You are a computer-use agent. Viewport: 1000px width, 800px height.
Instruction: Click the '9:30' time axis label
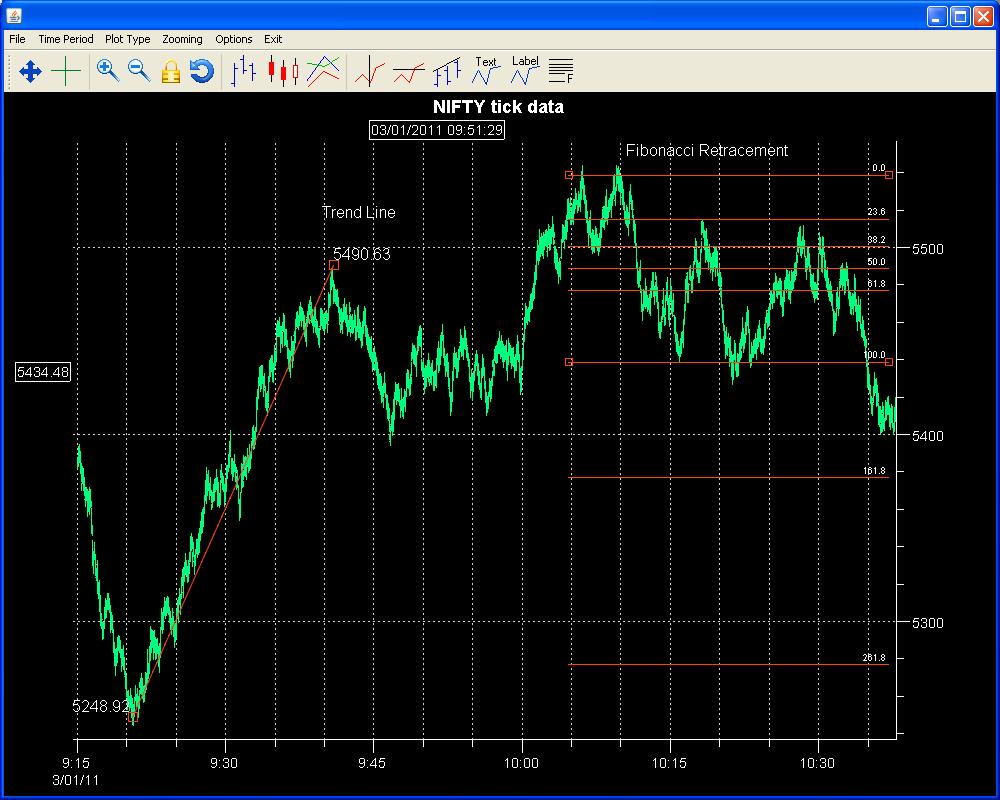(224, 762)
